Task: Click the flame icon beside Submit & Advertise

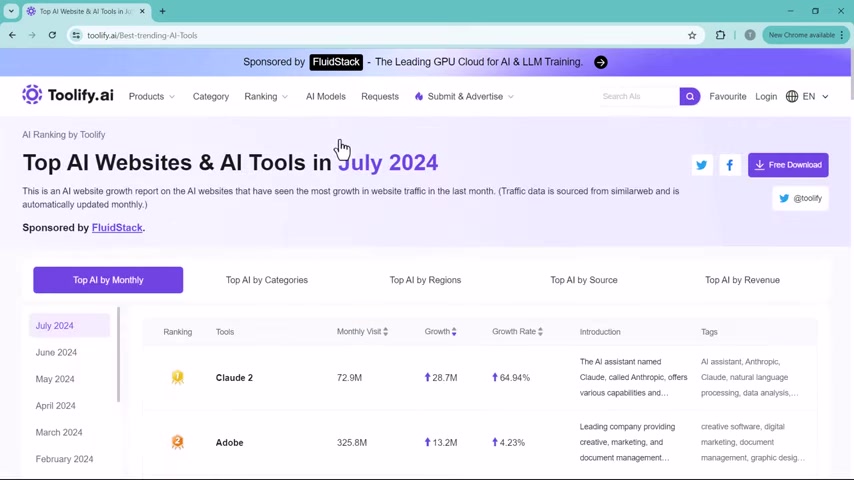Action: point(419,96)
